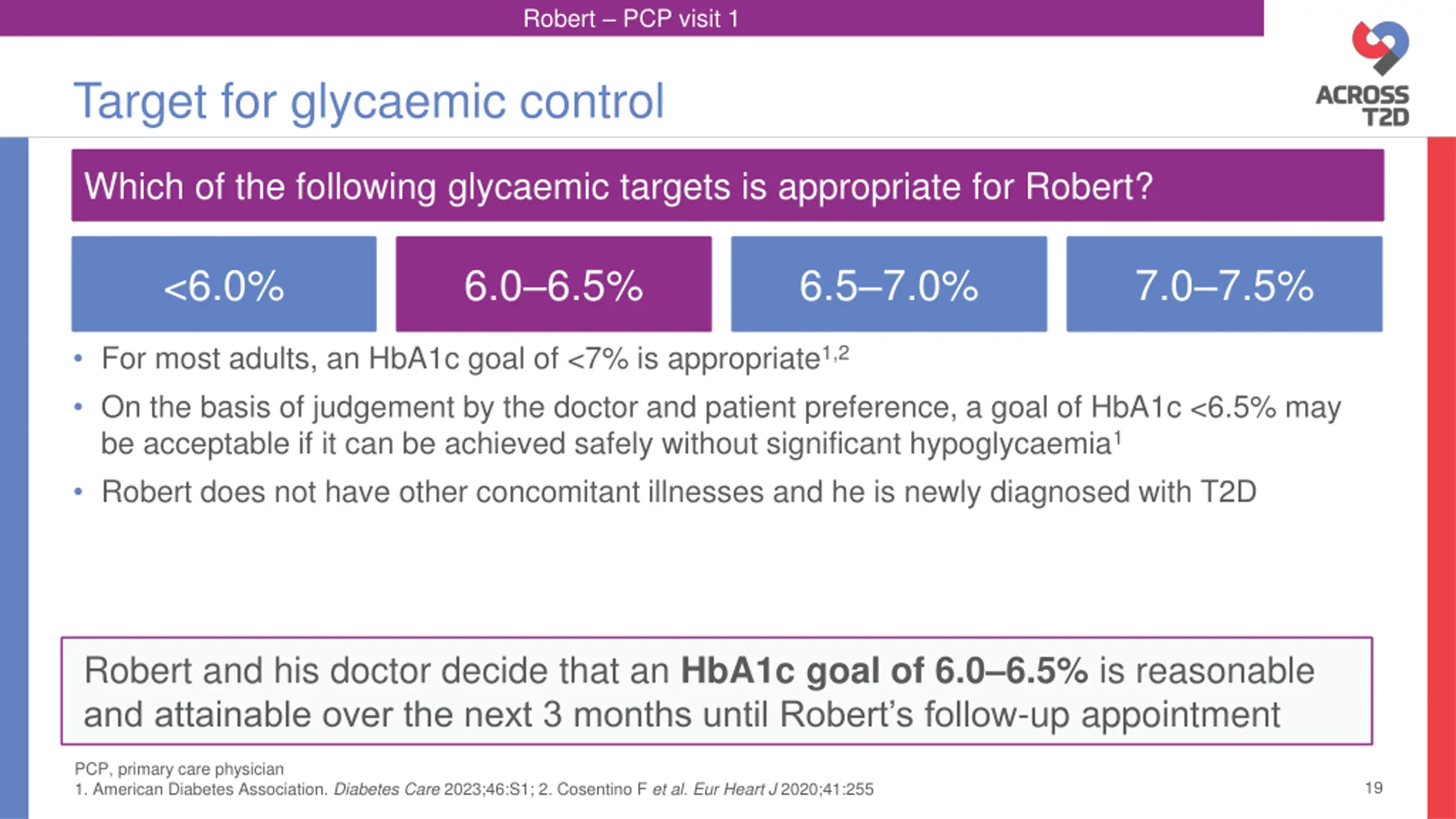Click the Target for glycaemic control title
1456x819 pixels.
[369, 101]
